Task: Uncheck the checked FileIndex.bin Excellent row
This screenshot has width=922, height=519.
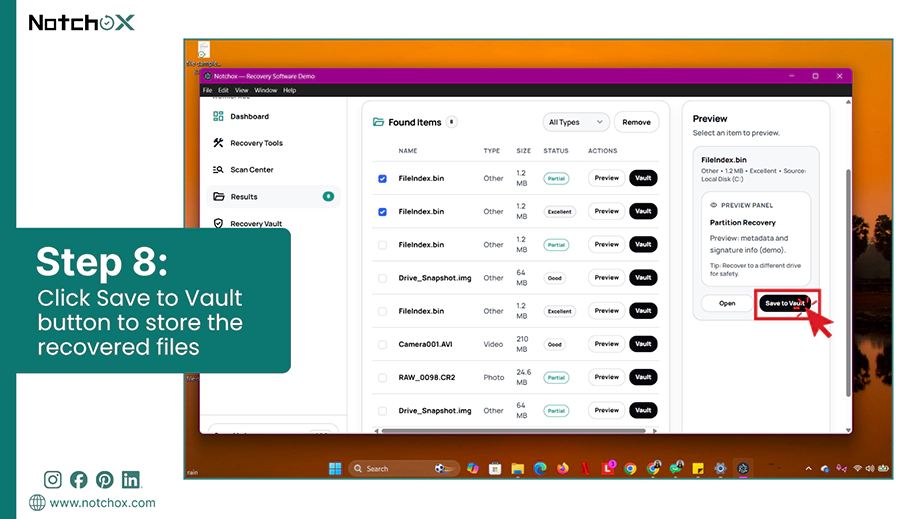Action: pyautogui.click(x=382, y=212)
